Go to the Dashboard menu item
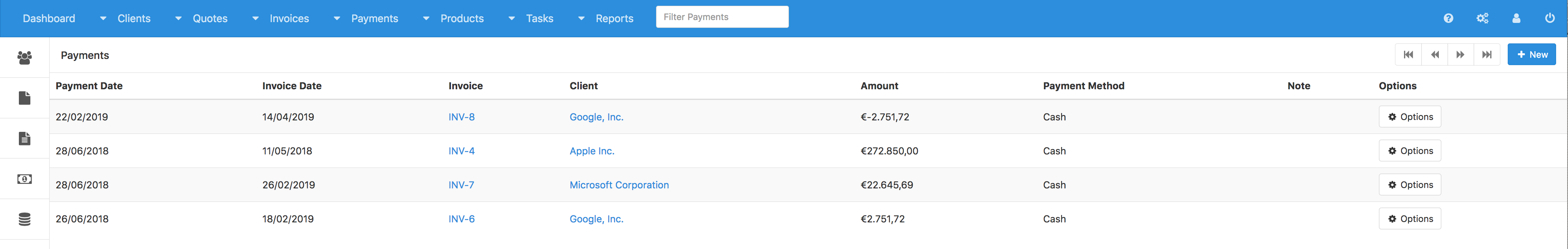 49,18
